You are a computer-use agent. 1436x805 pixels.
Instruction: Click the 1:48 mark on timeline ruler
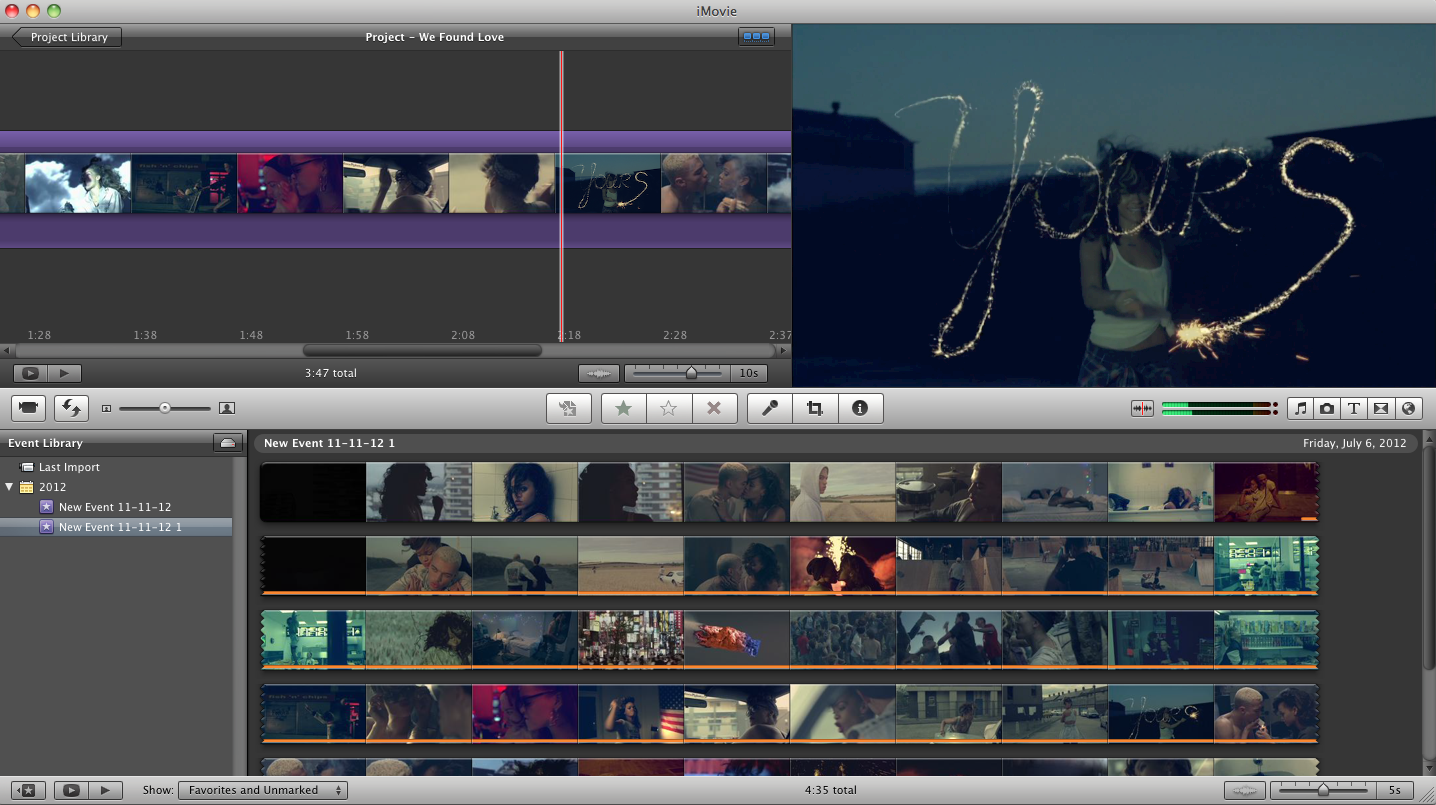(251, 335)
